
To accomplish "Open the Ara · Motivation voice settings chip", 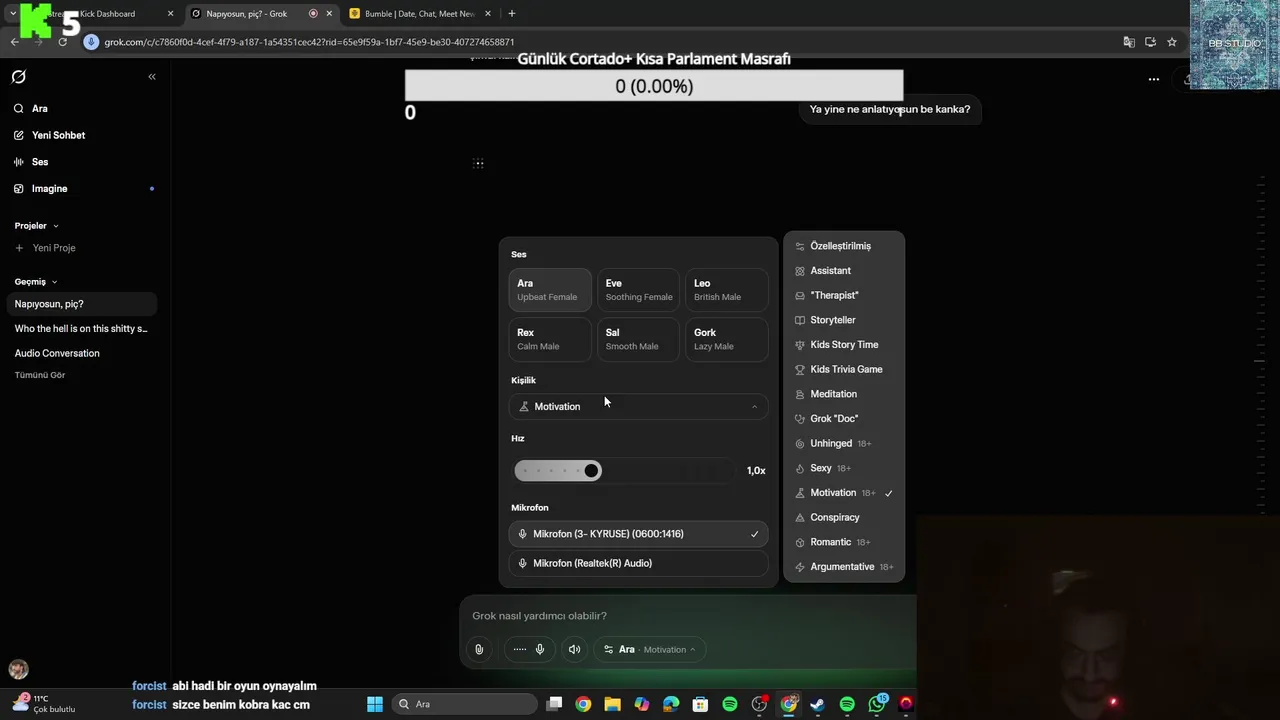I will pos(650,649).
